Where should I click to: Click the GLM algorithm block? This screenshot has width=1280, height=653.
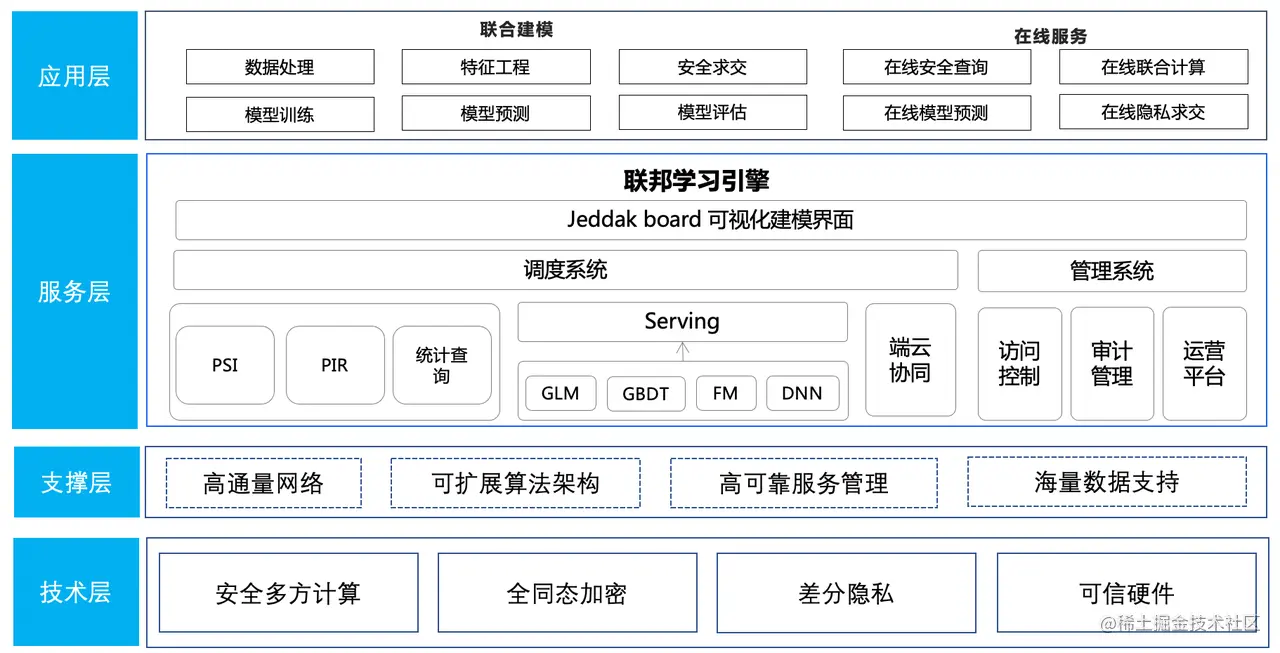[560, 393]
